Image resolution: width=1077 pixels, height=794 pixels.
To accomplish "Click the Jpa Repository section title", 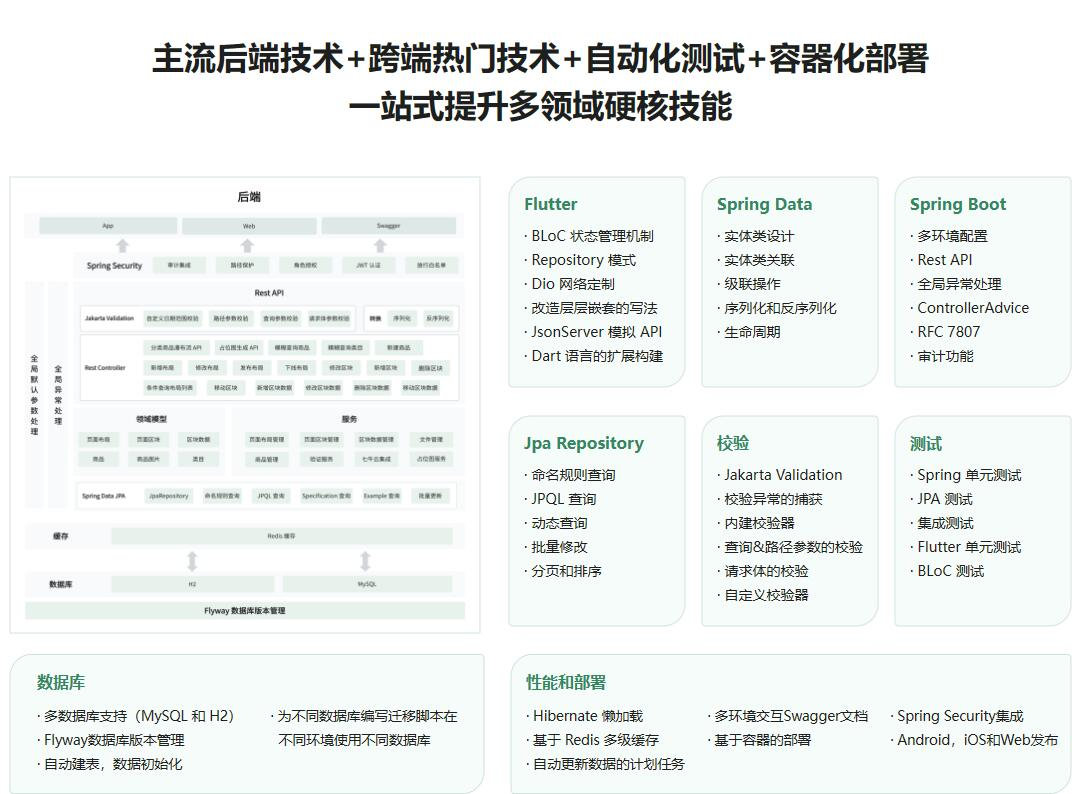I will pyautogui.click(x=583, y=443).
